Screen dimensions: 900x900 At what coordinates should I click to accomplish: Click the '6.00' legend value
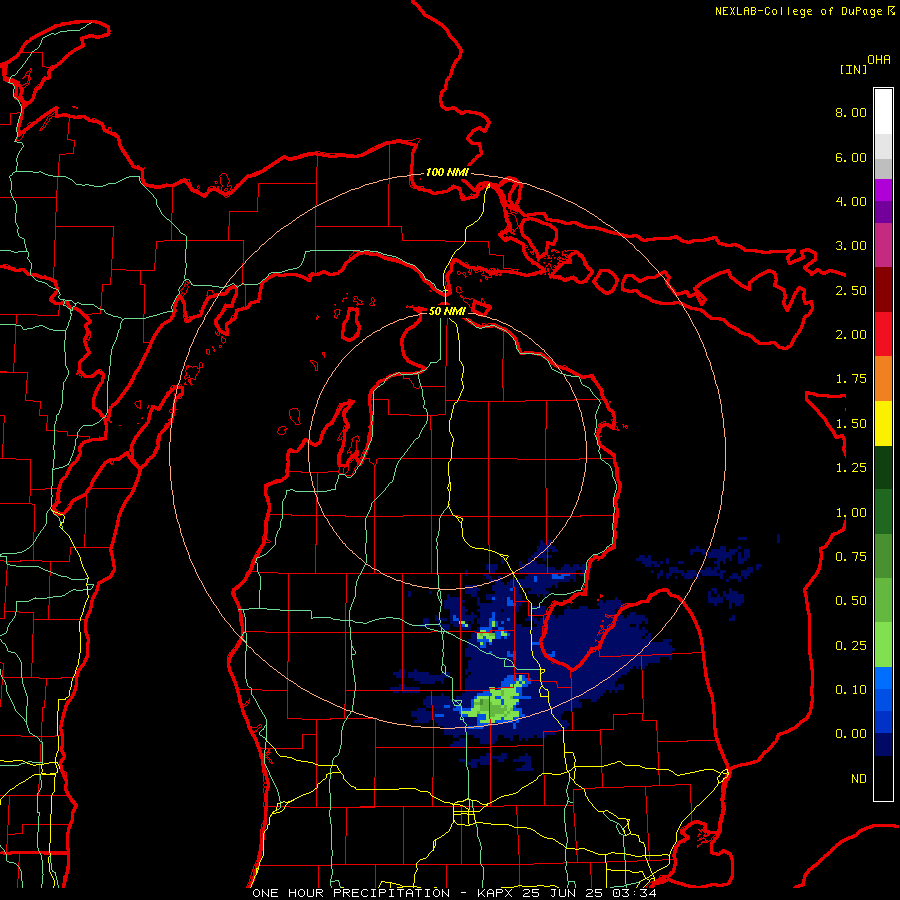[x=851, y=157]
